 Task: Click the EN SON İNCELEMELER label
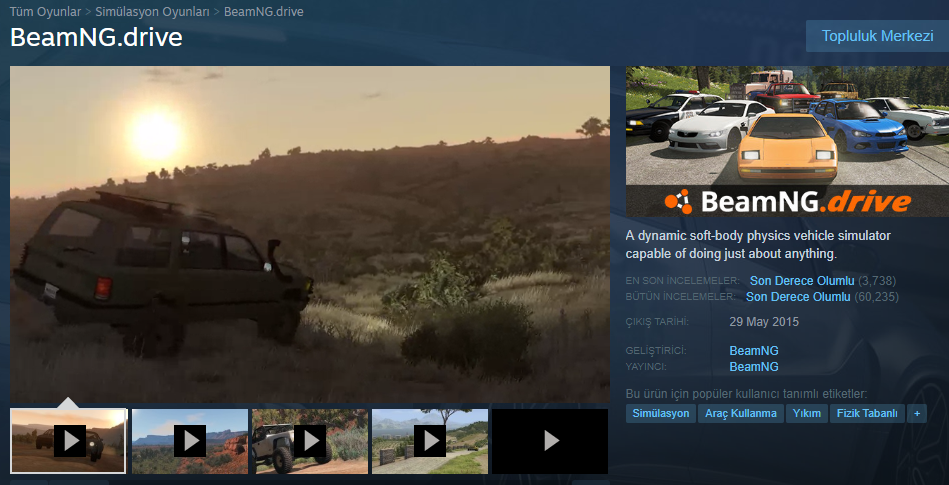pyautogui.click(x=683, y=281)
